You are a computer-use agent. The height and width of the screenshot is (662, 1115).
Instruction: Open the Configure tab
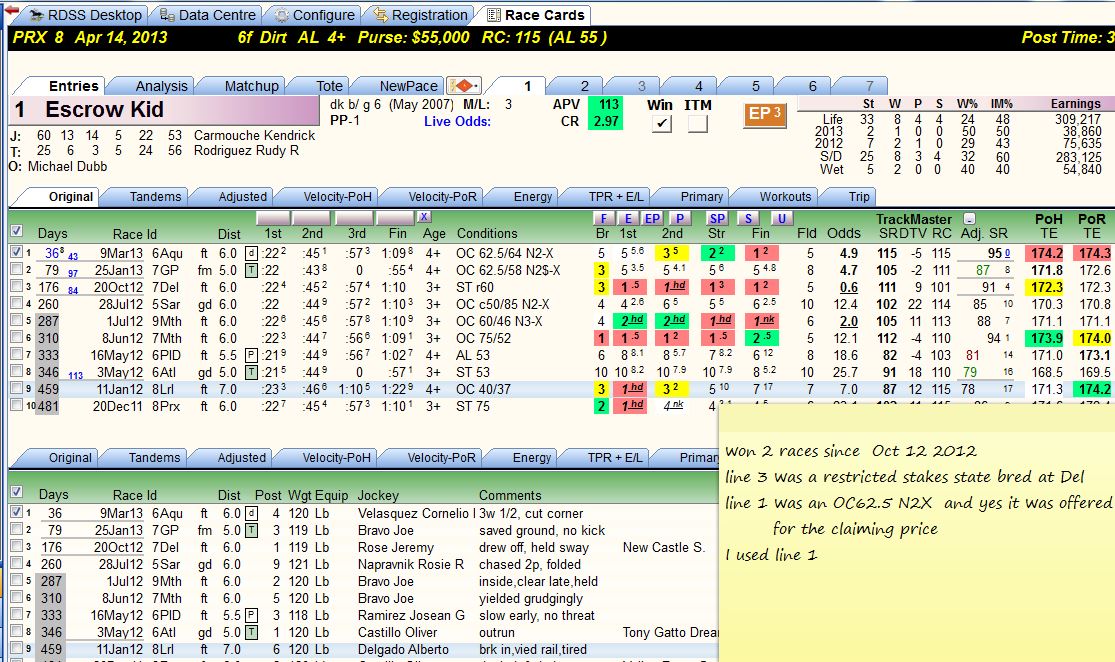[x=314, y=15]
